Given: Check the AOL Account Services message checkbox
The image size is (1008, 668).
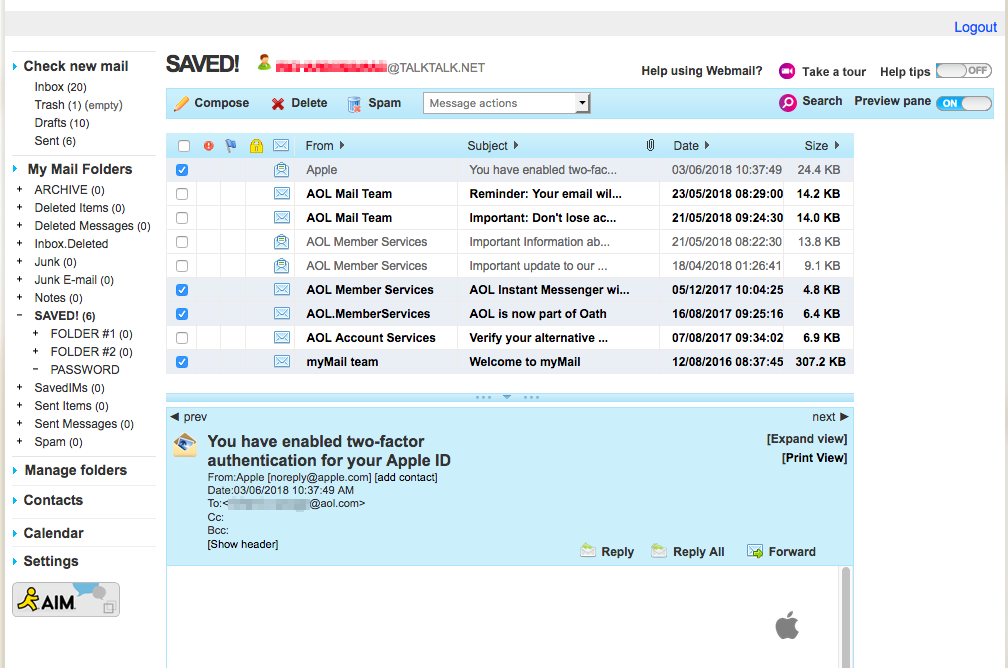Looking at the screenshot, I should click(x=182, y=338).
